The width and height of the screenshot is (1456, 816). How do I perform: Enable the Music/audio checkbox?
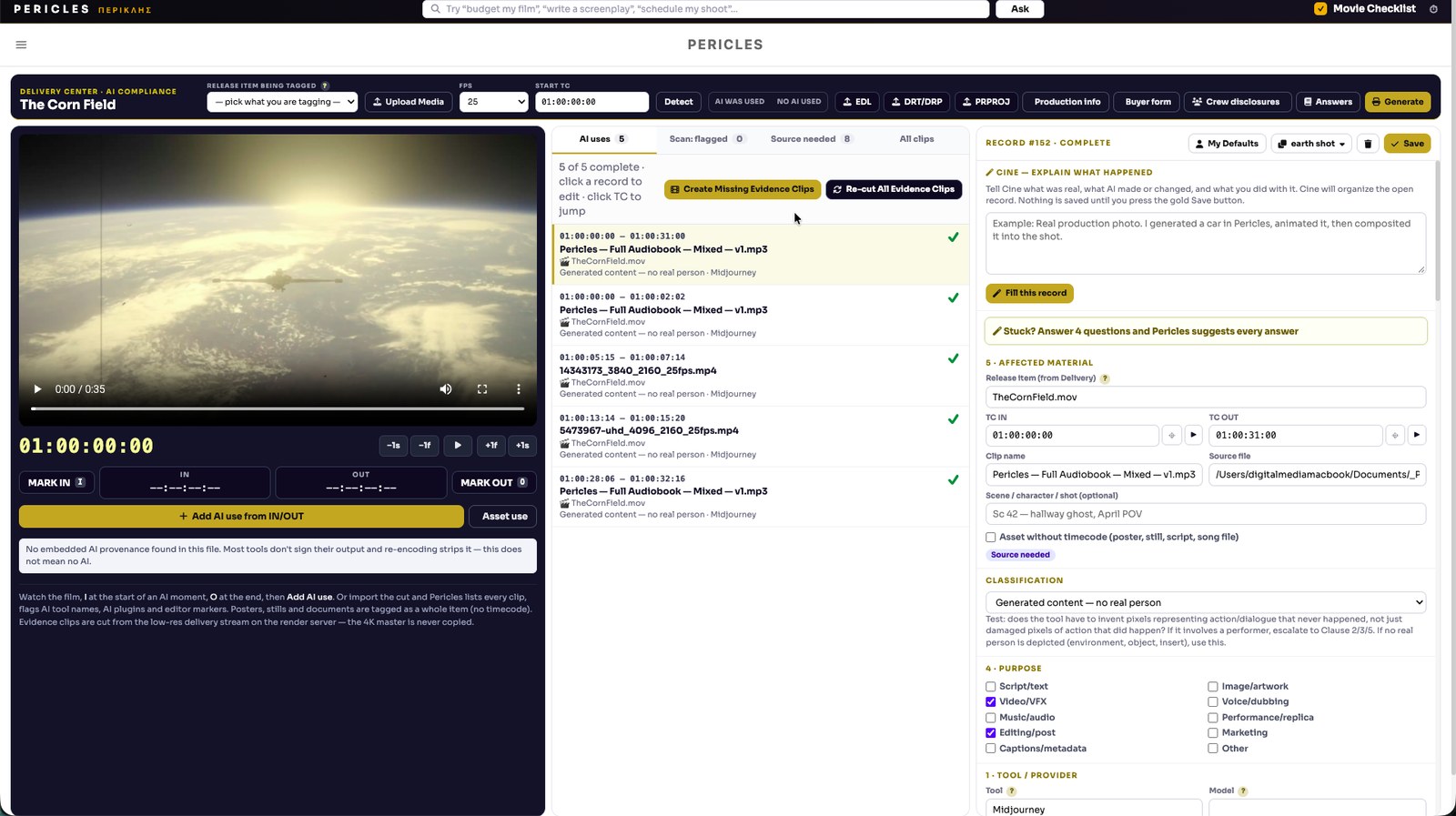[x=990, y=718]
